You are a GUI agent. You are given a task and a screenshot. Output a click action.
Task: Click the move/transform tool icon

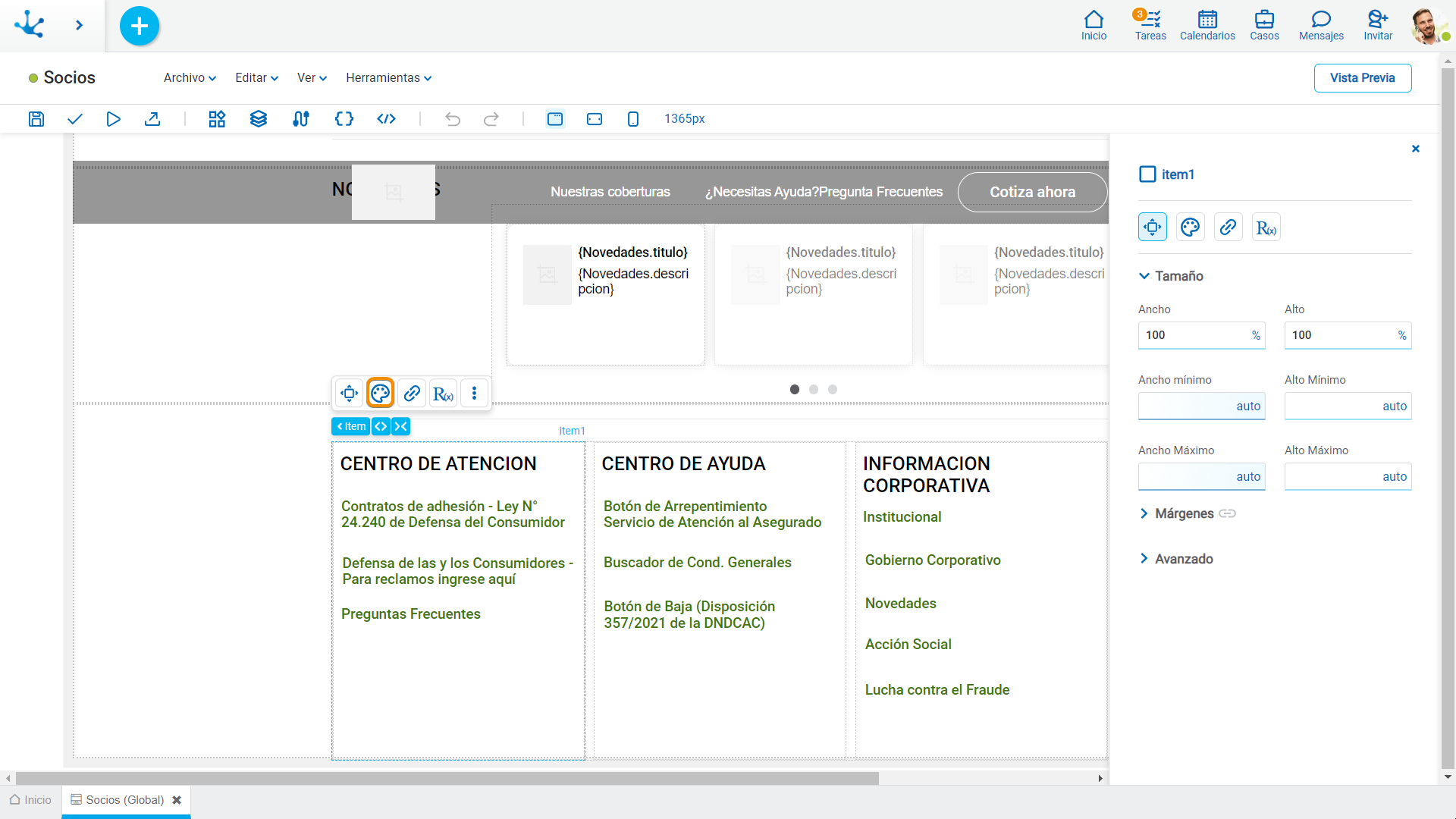click(x=348, y=393)
